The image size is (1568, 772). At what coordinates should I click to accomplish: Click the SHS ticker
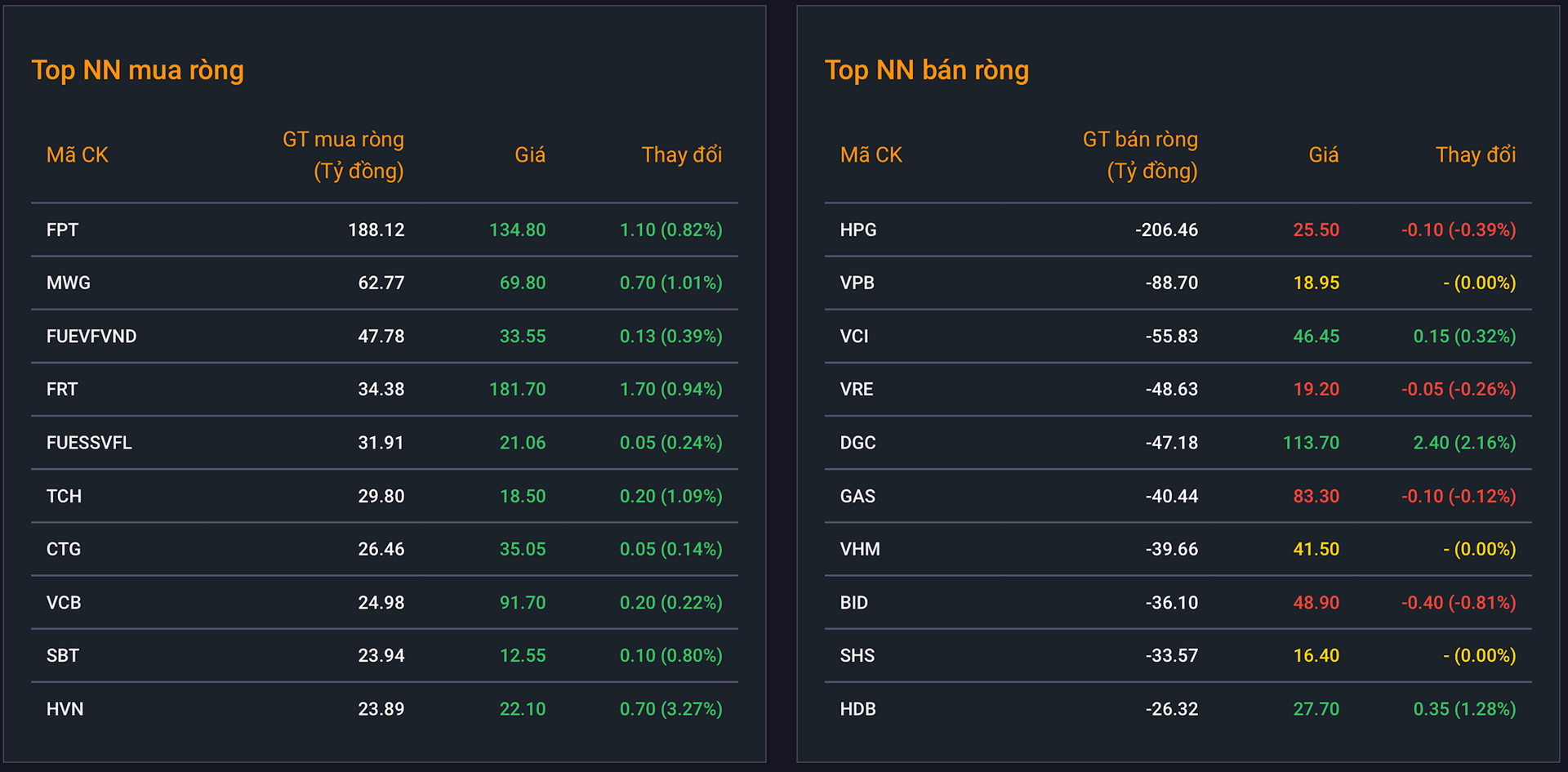tap(857, 656)
